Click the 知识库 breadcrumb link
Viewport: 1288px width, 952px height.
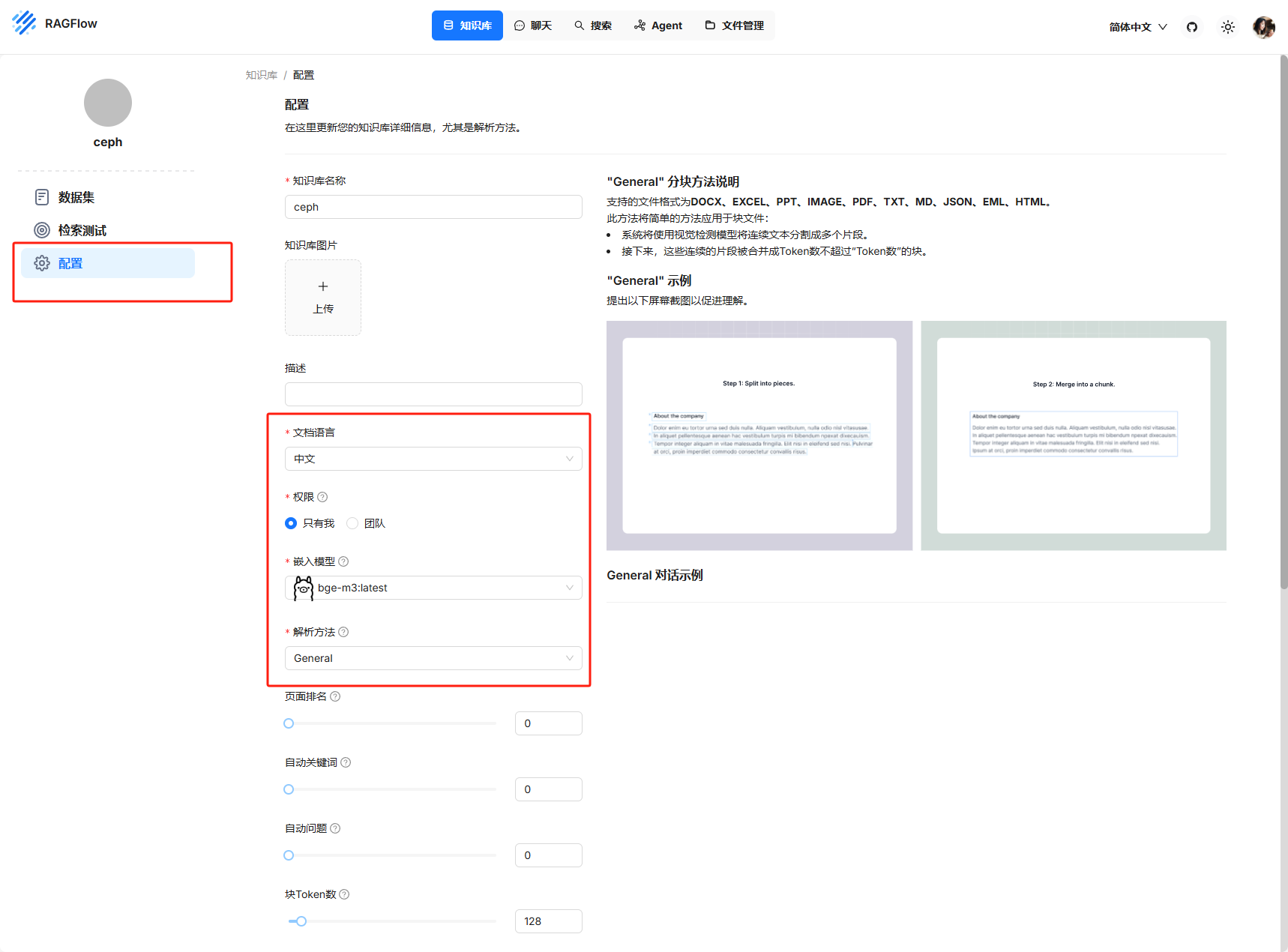coord(262,75)
